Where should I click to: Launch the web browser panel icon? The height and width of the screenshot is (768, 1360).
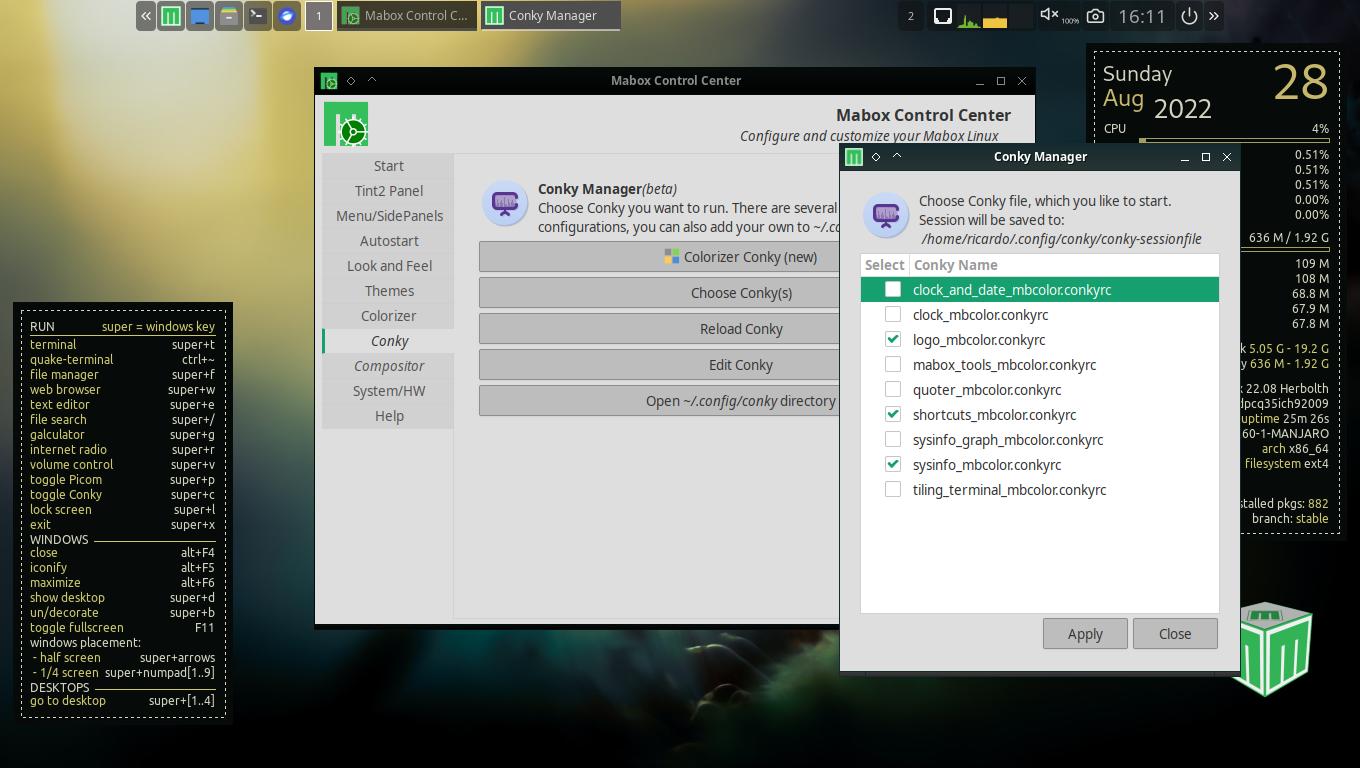287,16
